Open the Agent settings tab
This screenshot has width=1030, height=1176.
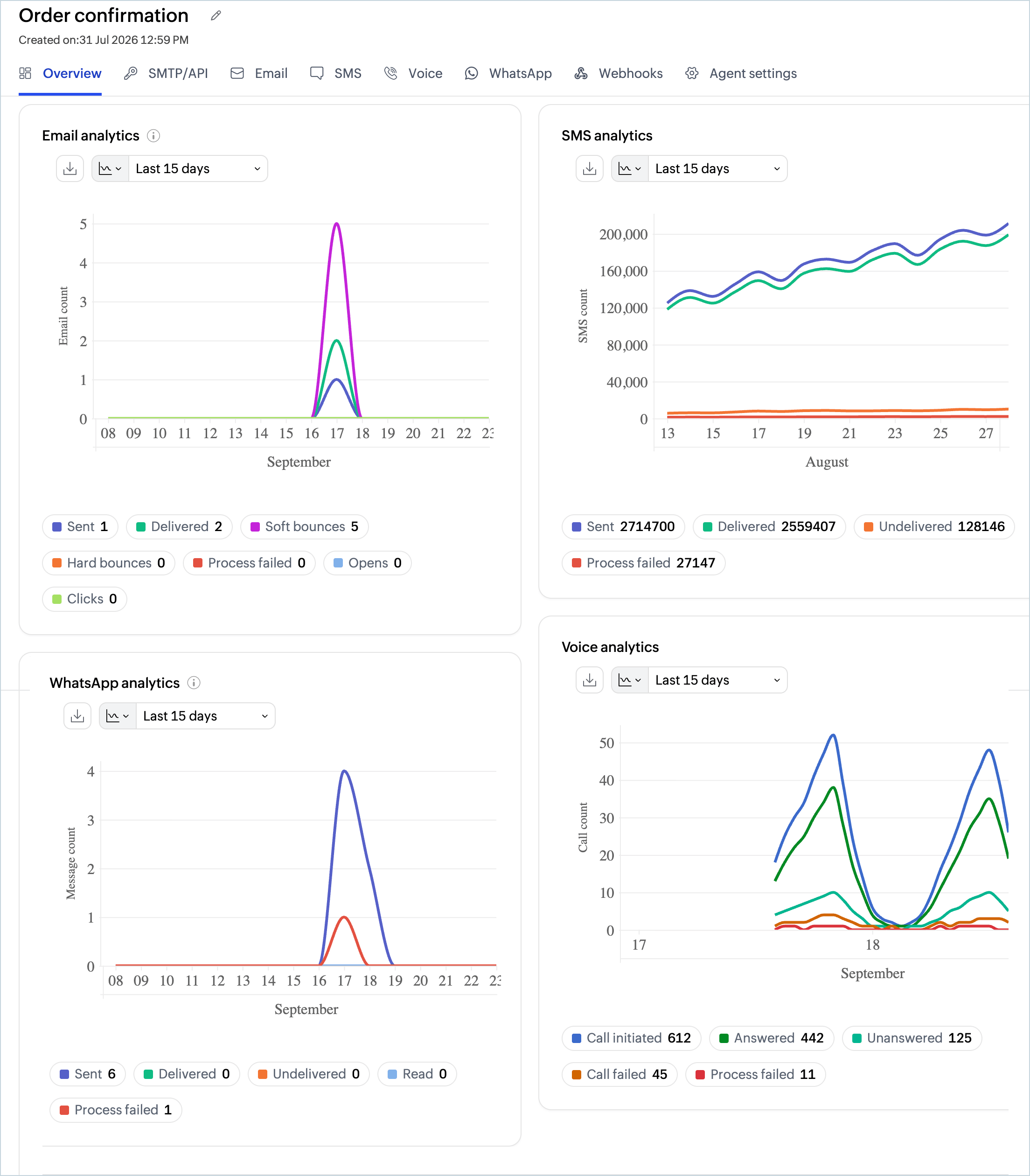[741, 74]
